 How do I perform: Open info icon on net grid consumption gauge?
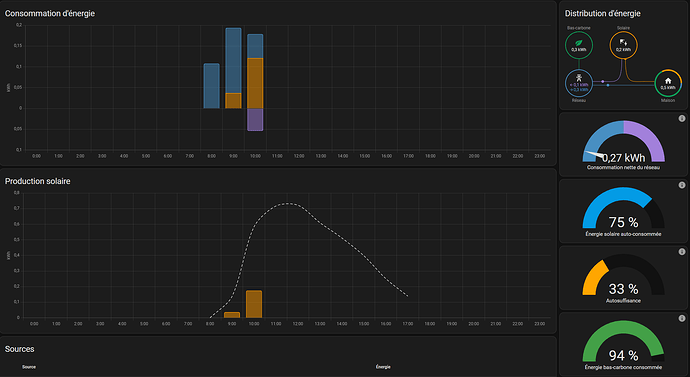[x=682, y=118]
